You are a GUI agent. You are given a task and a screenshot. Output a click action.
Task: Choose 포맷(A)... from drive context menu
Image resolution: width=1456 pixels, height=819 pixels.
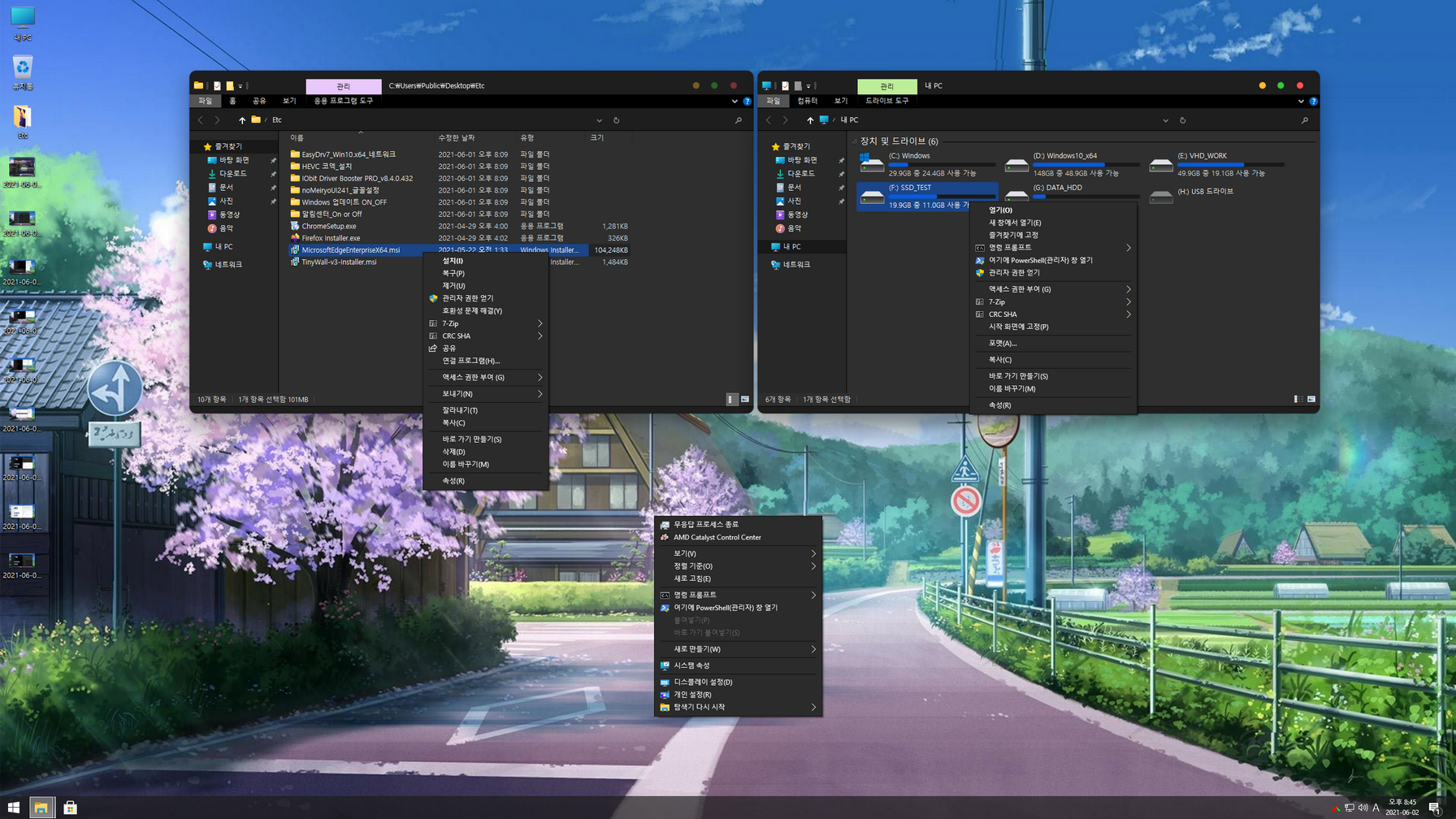coord(1053,343)
